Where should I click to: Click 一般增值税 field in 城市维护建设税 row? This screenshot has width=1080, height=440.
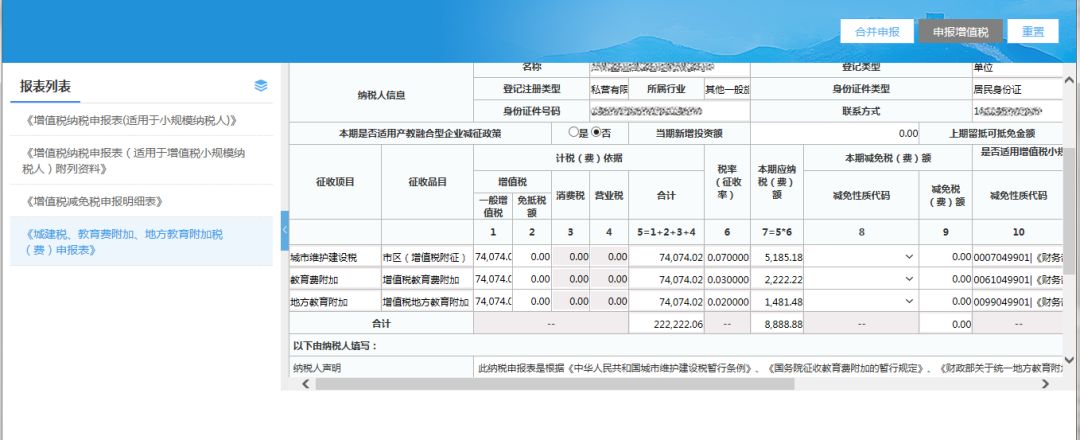(494, 257)
